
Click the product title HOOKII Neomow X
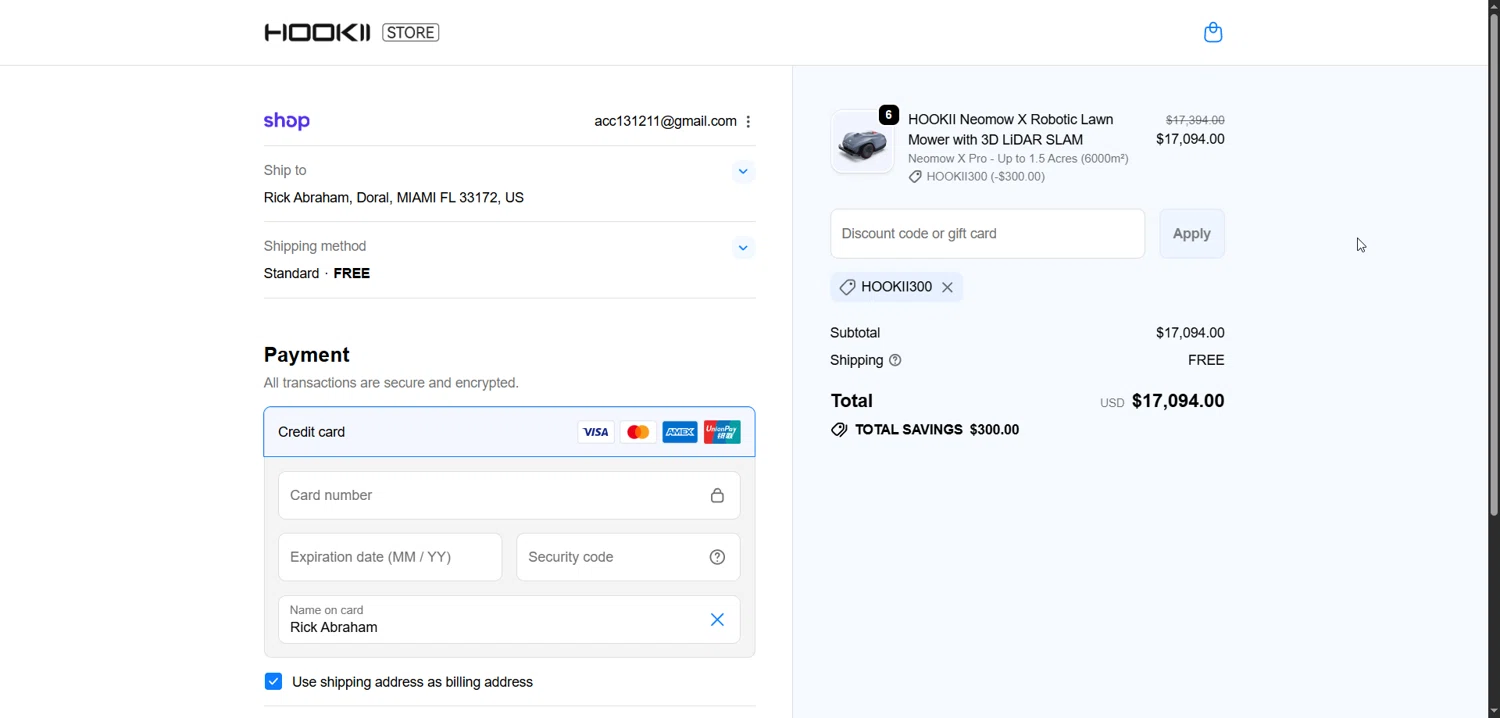point(1010,130)
